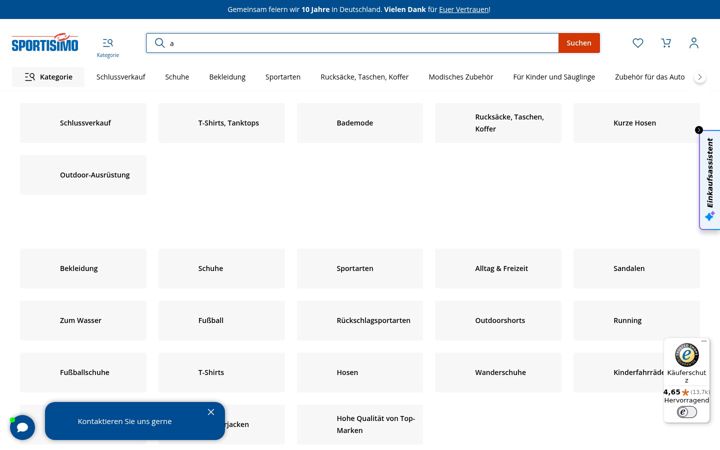Open Sportarten in the navigation bar
Image resolution: width=720 pixels, height=450 pixels.
pos(283,77)
